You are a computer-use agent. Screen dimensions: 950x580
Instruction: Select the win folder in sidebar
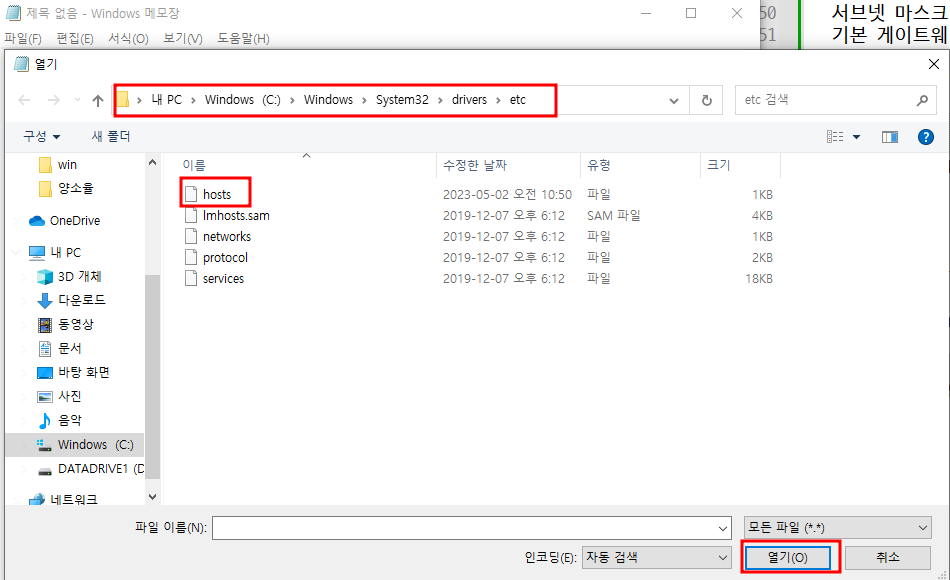coord(67,165)
